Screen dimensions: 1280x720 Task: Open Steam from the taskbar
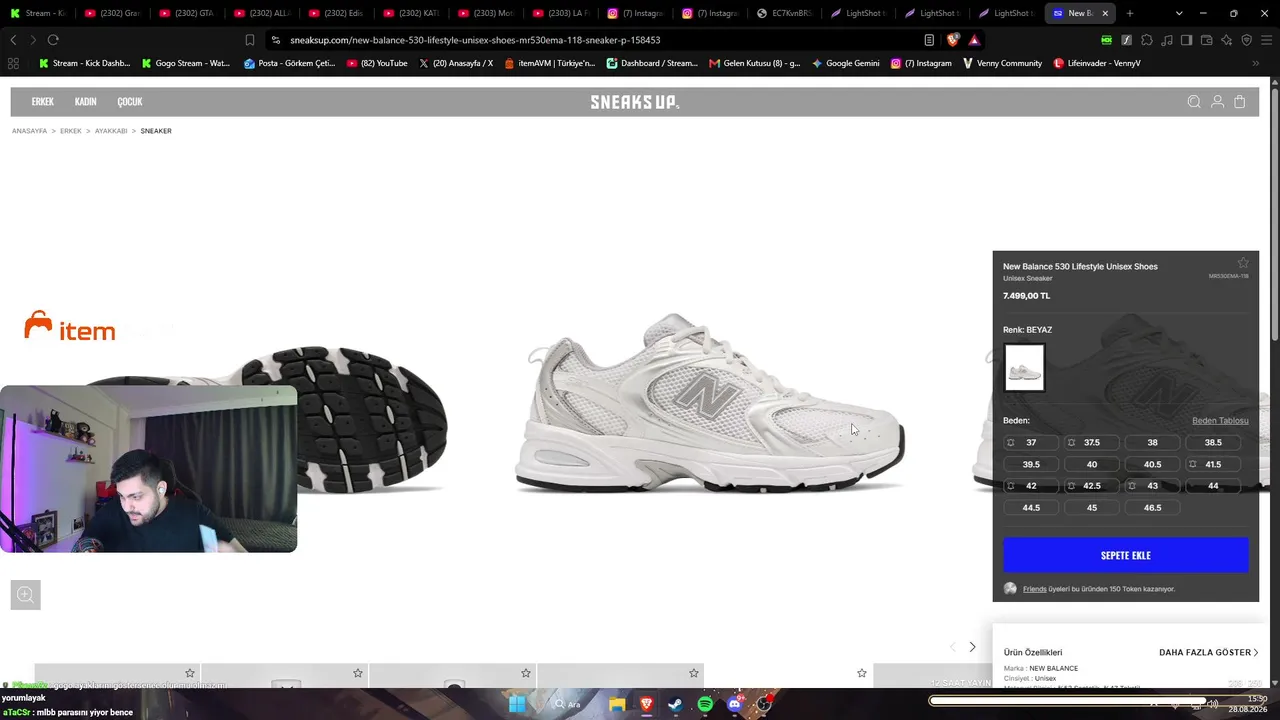(x=675, y=704)
